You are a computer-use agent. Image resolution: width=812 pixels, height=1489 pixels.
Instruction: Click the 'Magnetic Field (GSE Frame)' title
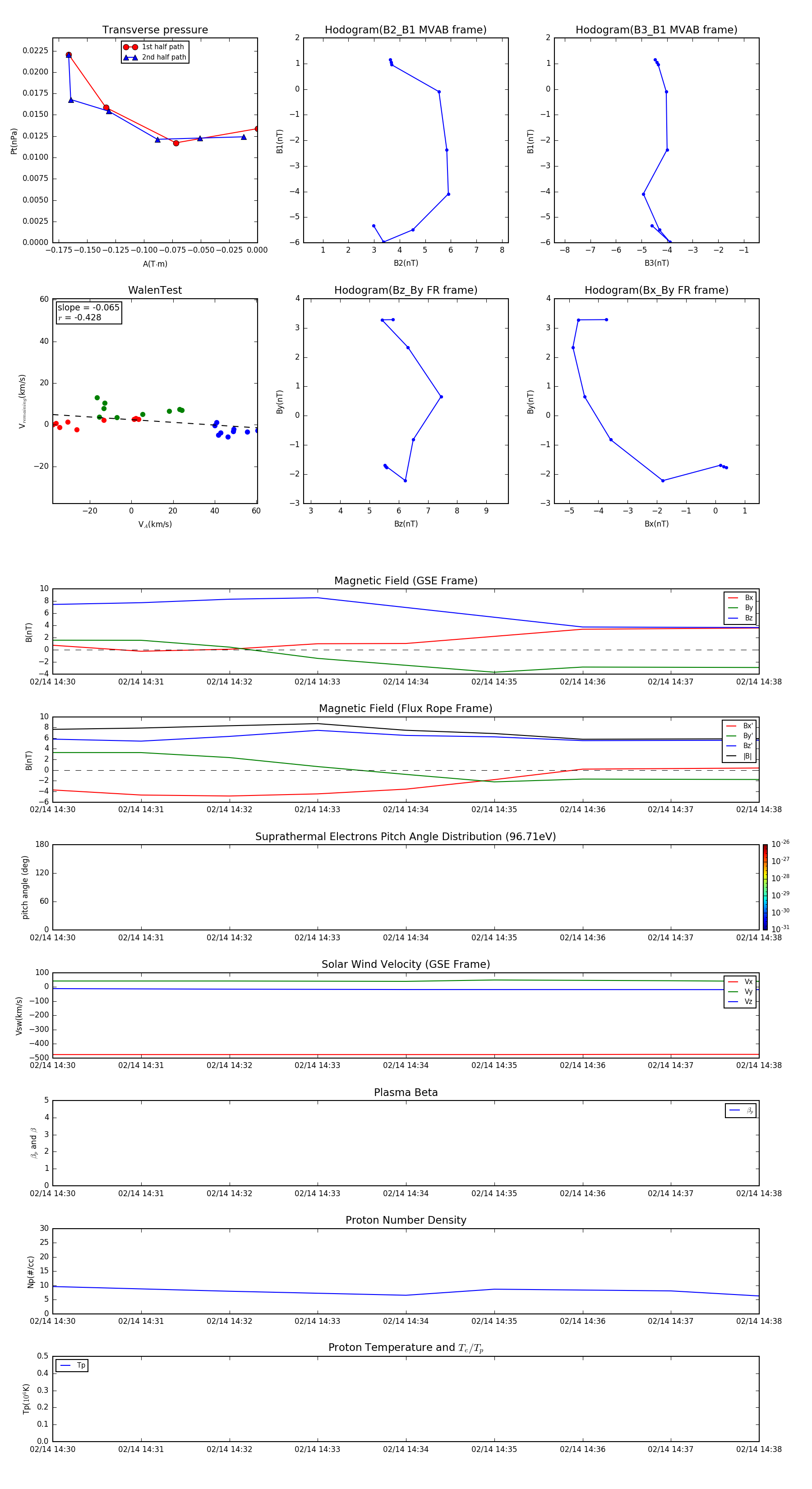tap(406, 581)
